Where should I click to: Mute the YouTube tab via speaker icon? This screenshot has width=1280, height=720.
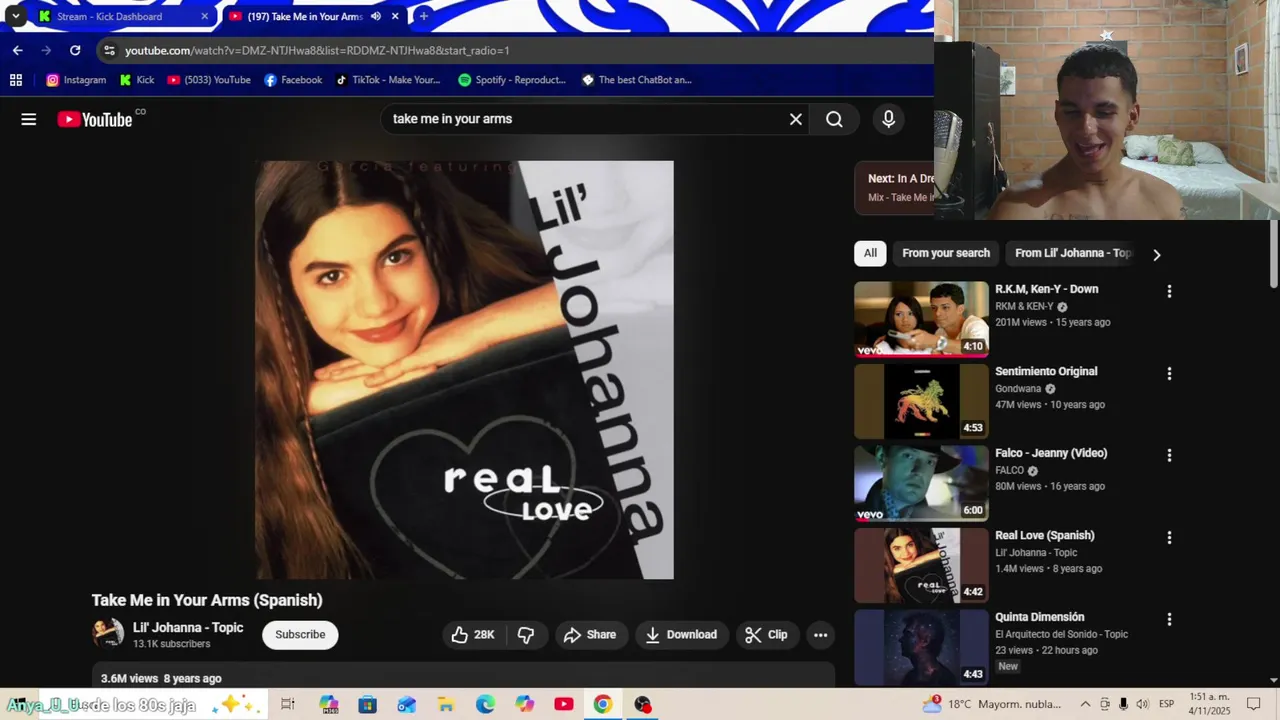(375, 16)
